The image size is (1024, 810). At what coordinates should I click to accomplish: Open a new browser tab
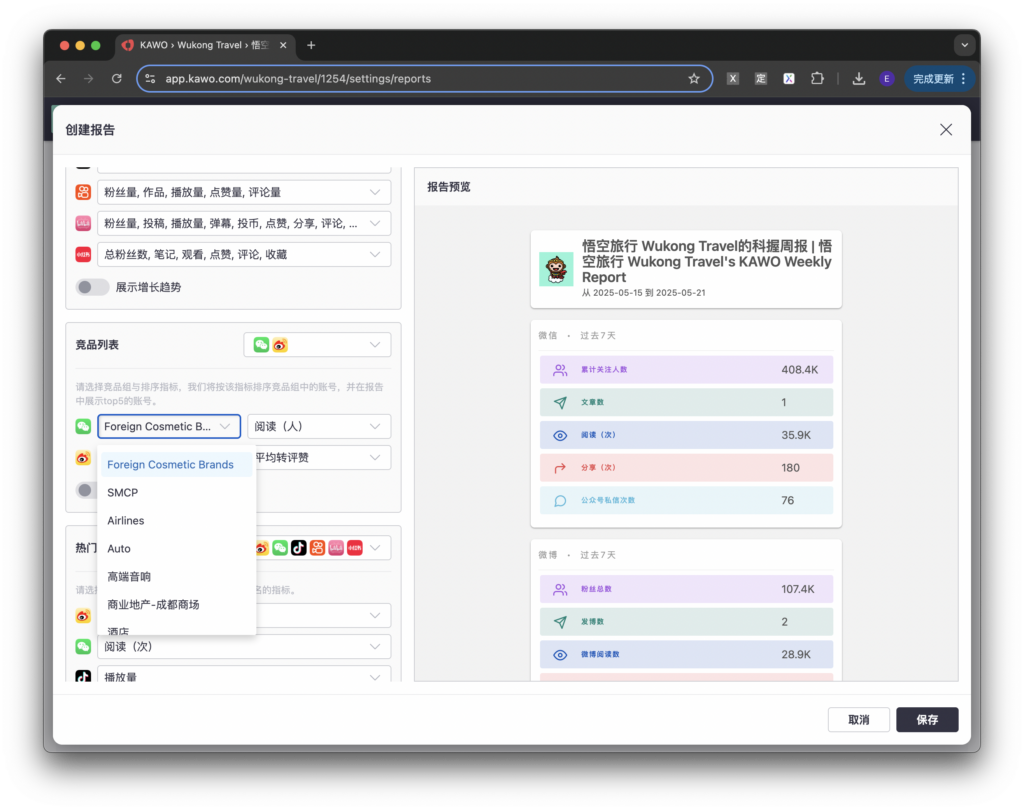311,45
